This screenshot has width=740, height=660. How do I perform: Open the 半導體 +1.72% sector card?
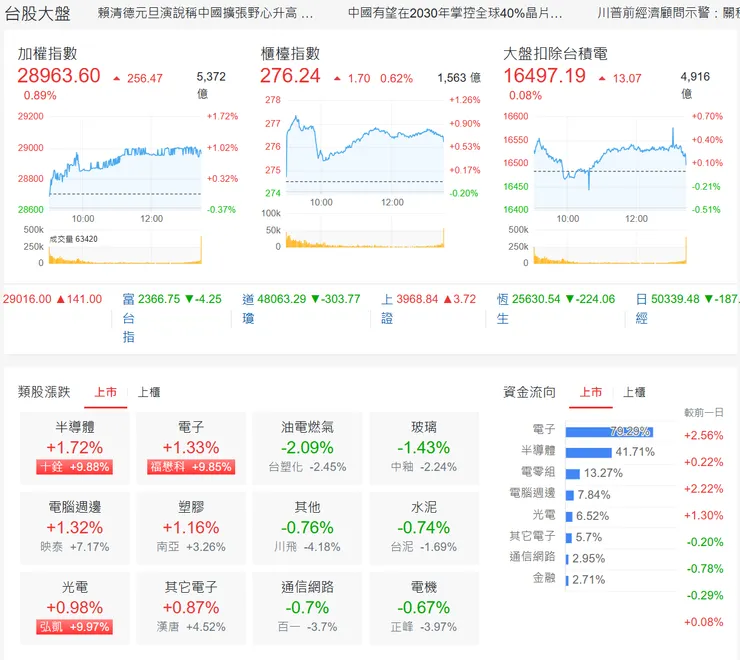point(75,448)
